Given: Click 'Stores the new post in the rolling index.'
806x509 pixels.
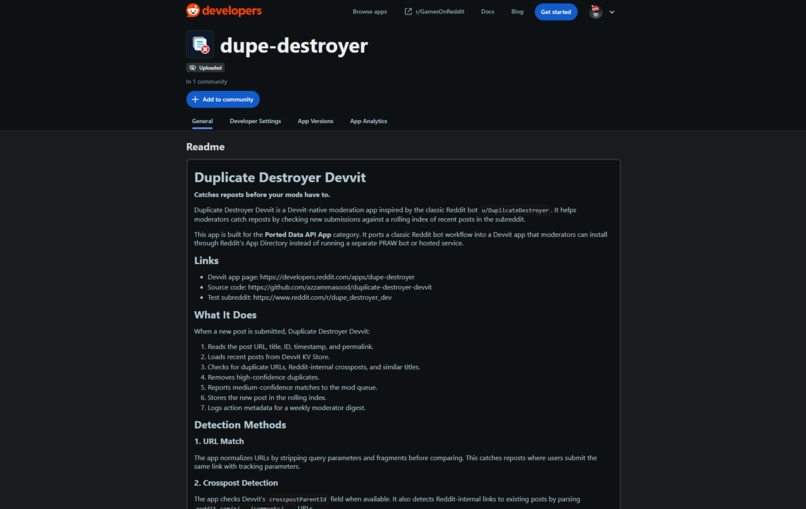Looking at the screenshot, I should click(267, 397).
